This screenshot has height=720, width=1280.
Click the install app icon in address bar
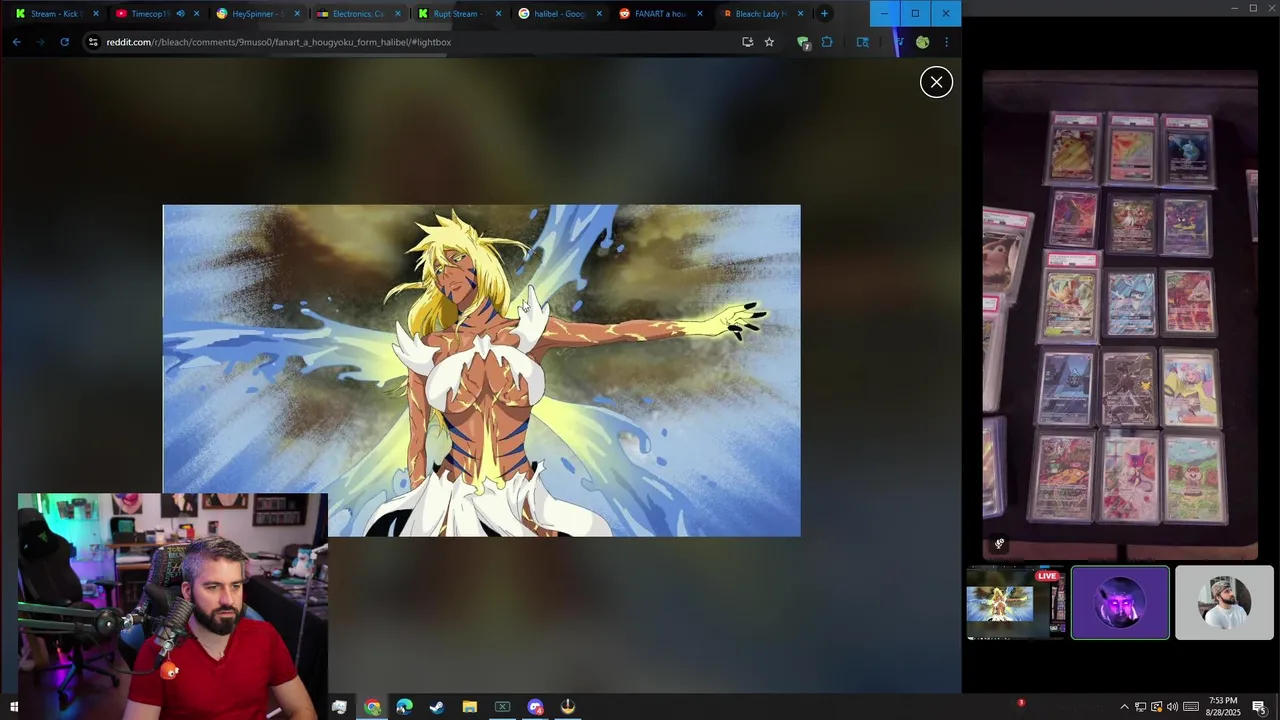coord(747,42)
